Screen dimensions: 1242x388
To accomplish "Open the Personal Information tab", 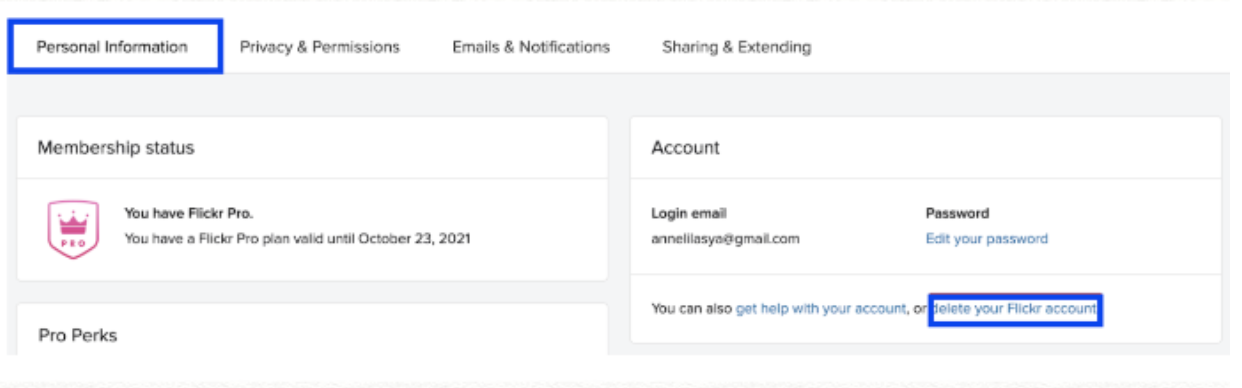I will pos(112,47).
